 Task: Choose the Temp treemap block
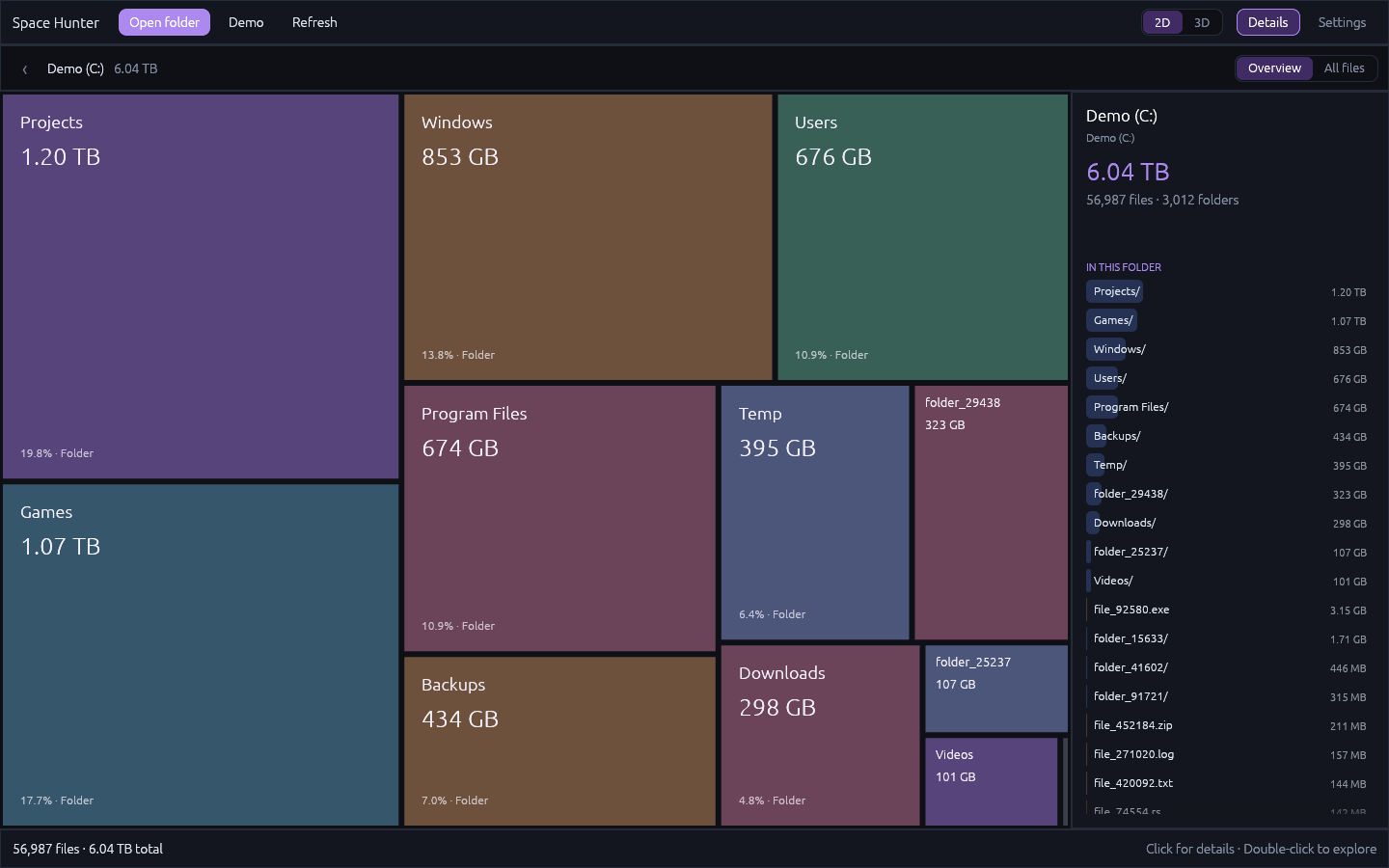click(815, 512)
